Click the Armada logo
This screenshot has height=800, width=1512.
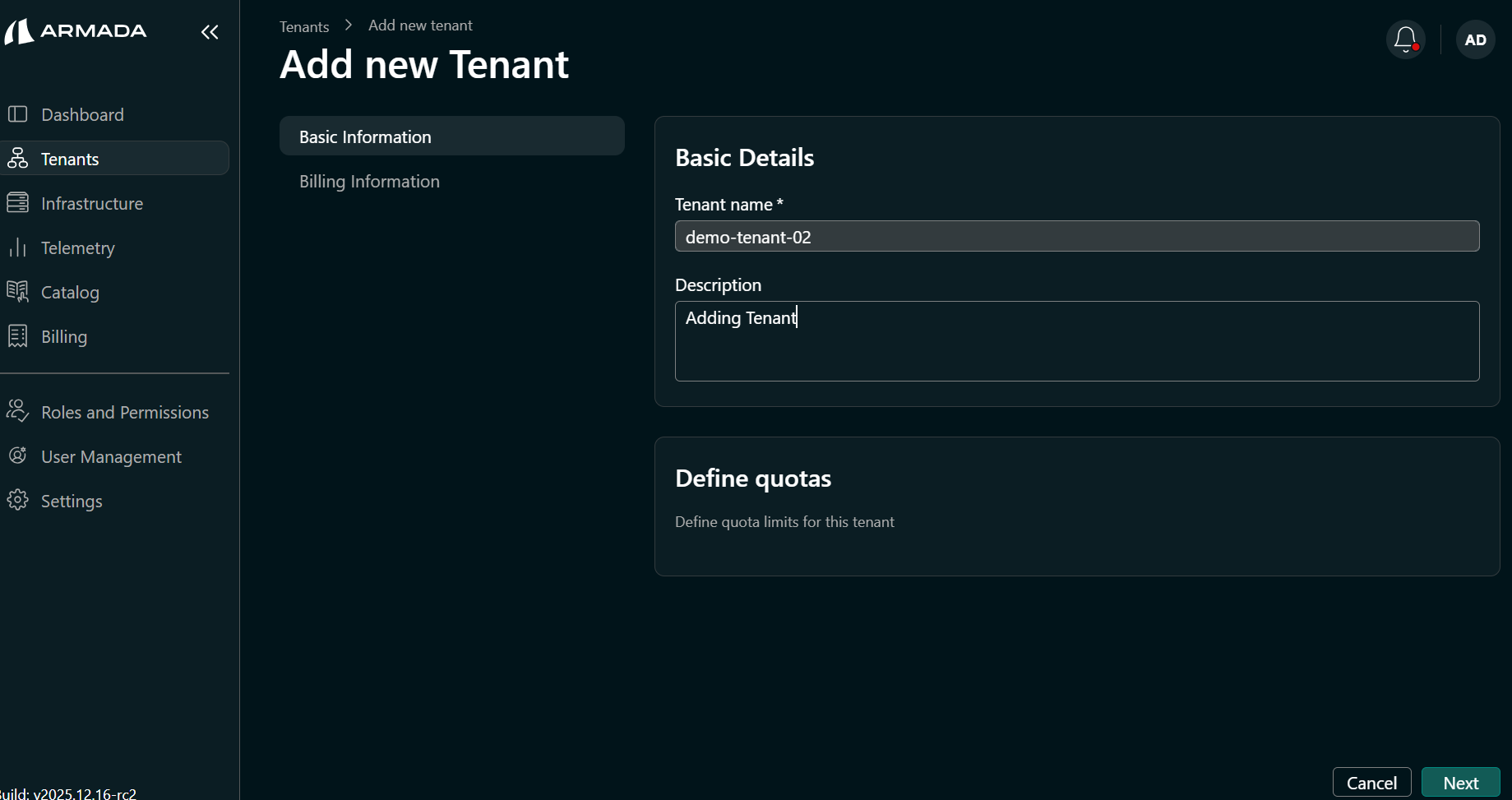(x=76, y=30)
